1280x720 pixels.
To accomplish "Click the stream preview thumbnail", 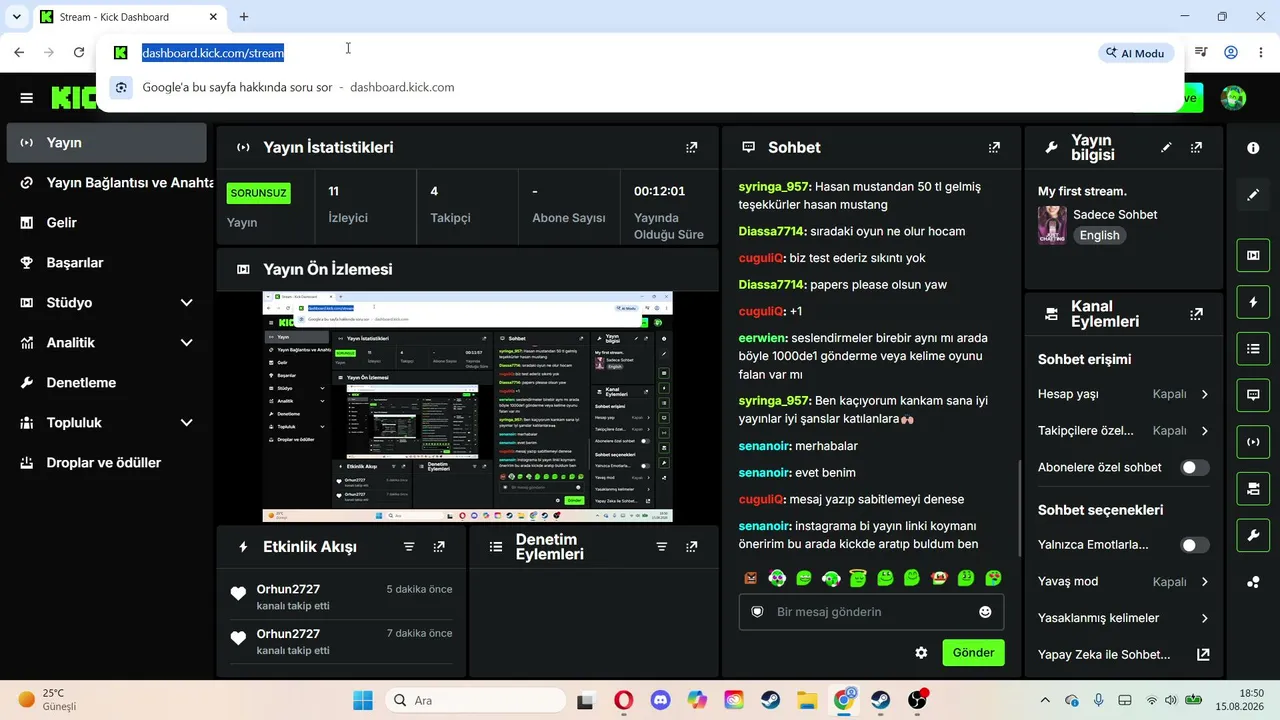I will coord(467,407).
